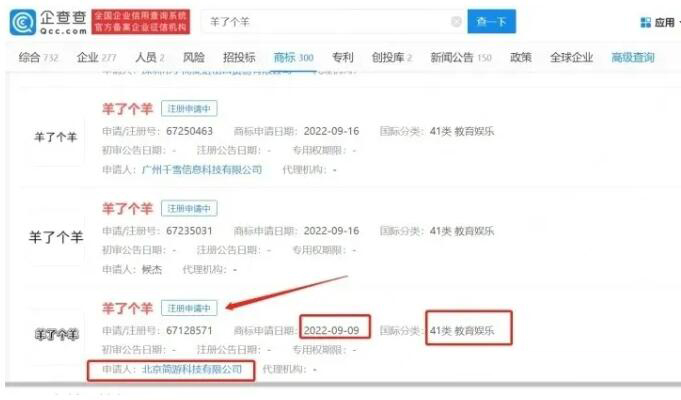
Task: Focus the search field containing 羊了个羊
Action: (334, 21)
